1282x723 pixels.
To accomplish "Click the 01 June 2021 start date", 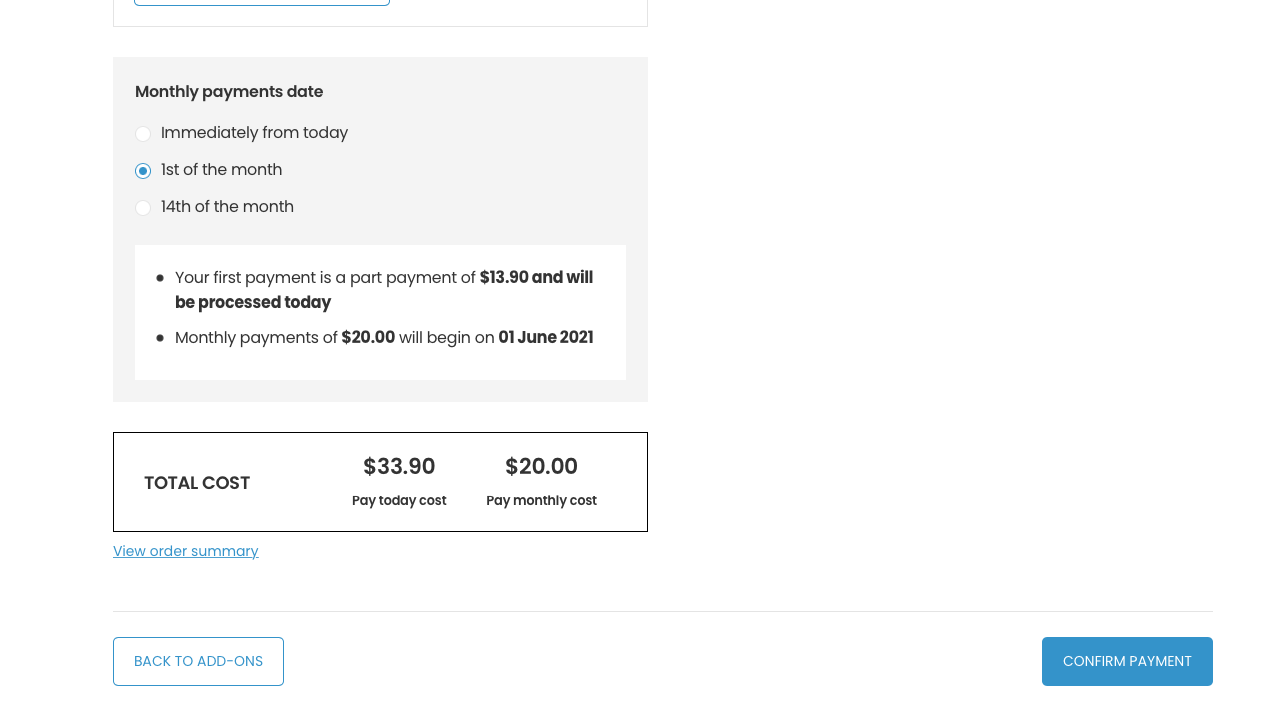I will point(546,338).
